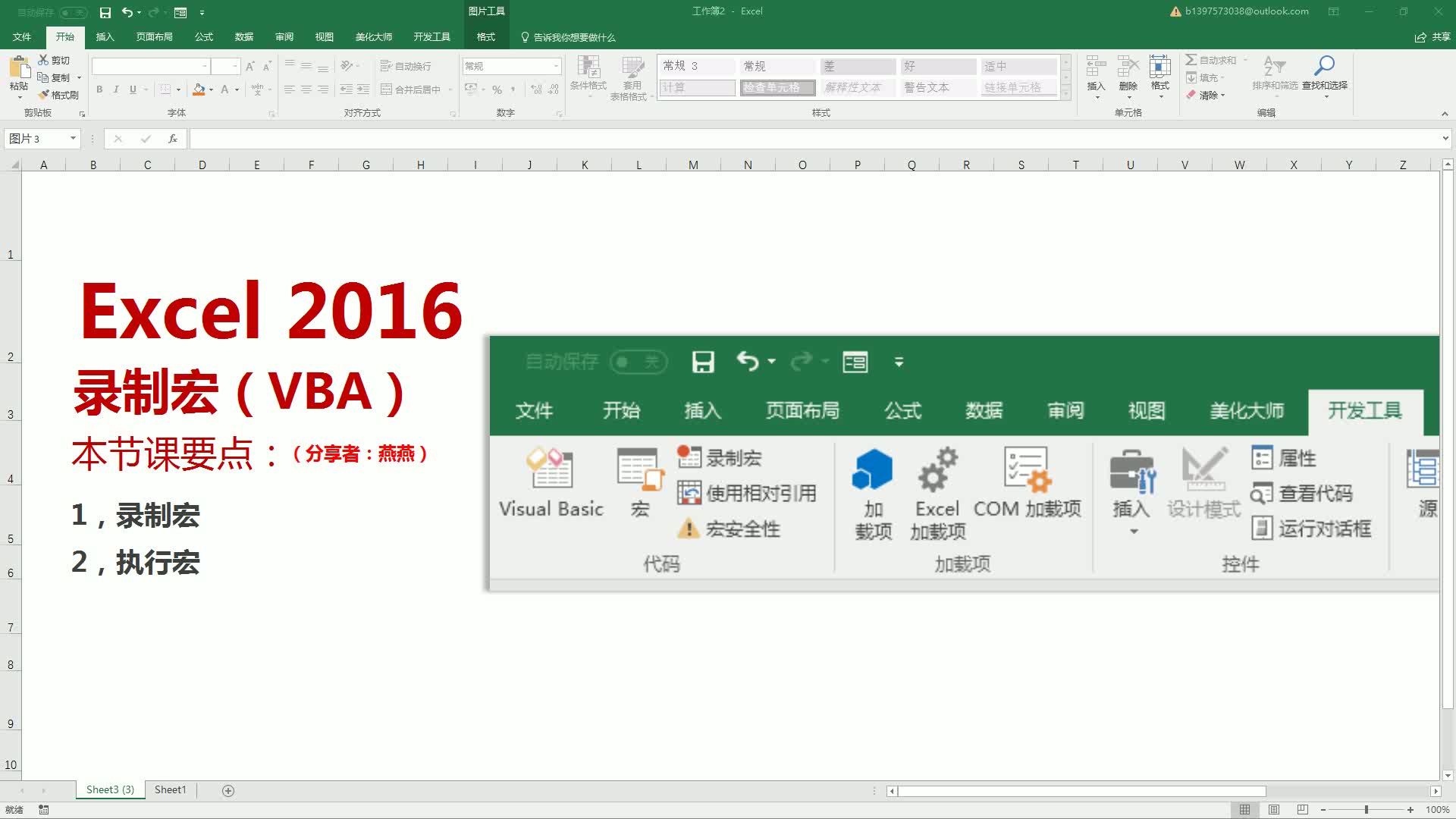Click the macro recording icon in status bar
Viewport: 1456px width, 819px height.
tap(44, 810)
